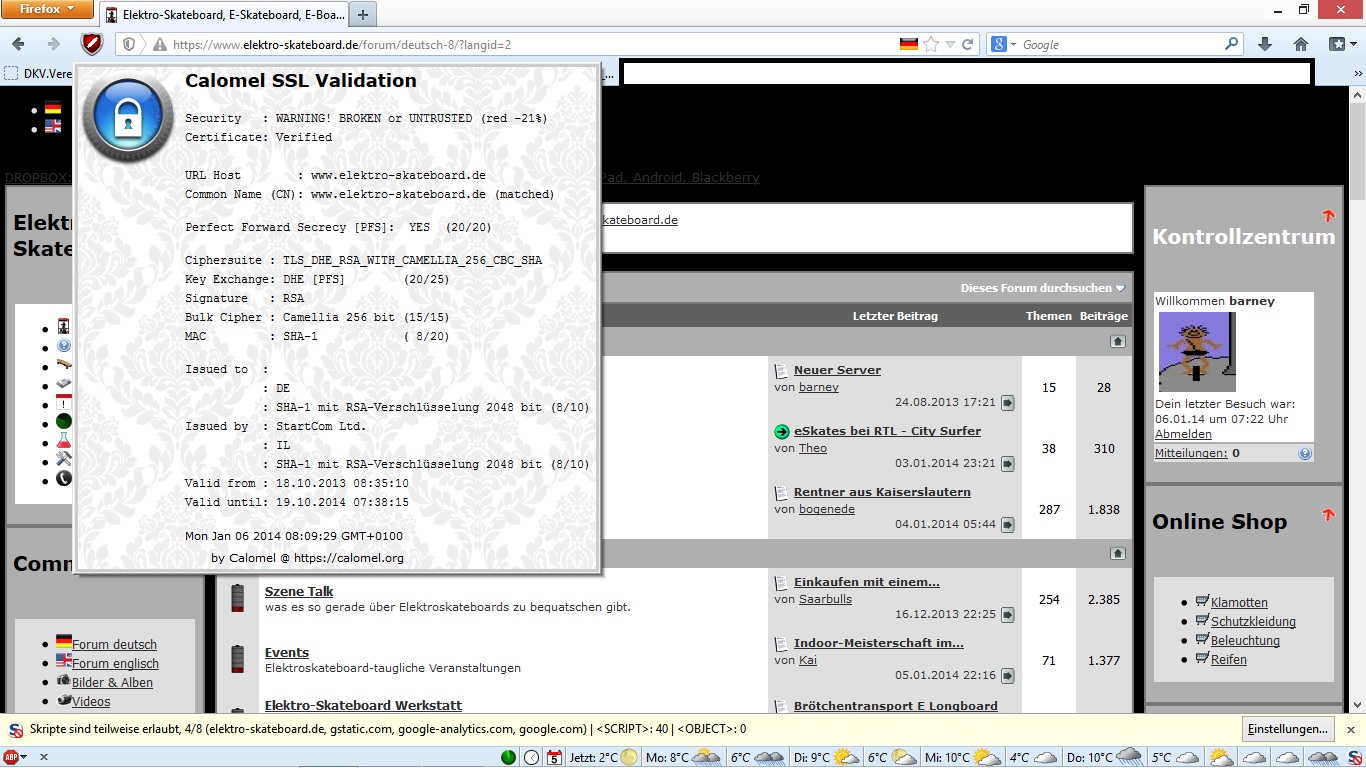Collapse the first forum category section
This screenshot has height=768, width=1366.
pos(1118,341)
